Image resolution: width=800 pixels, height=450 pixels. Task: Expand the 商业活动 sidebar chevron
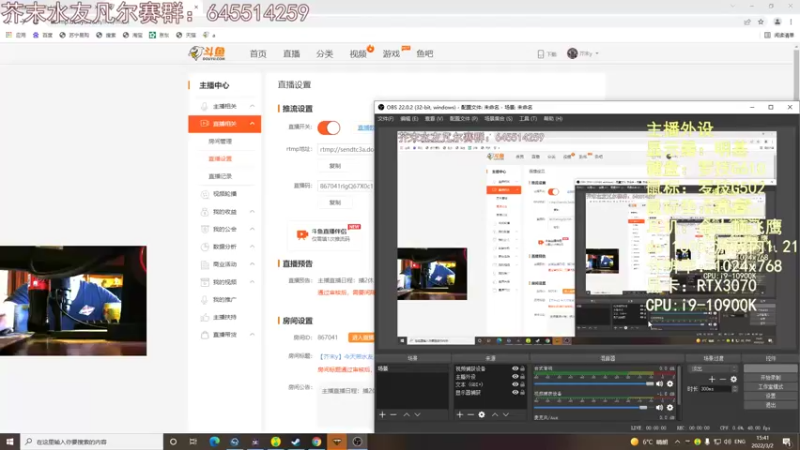click(x=252, y=264)
